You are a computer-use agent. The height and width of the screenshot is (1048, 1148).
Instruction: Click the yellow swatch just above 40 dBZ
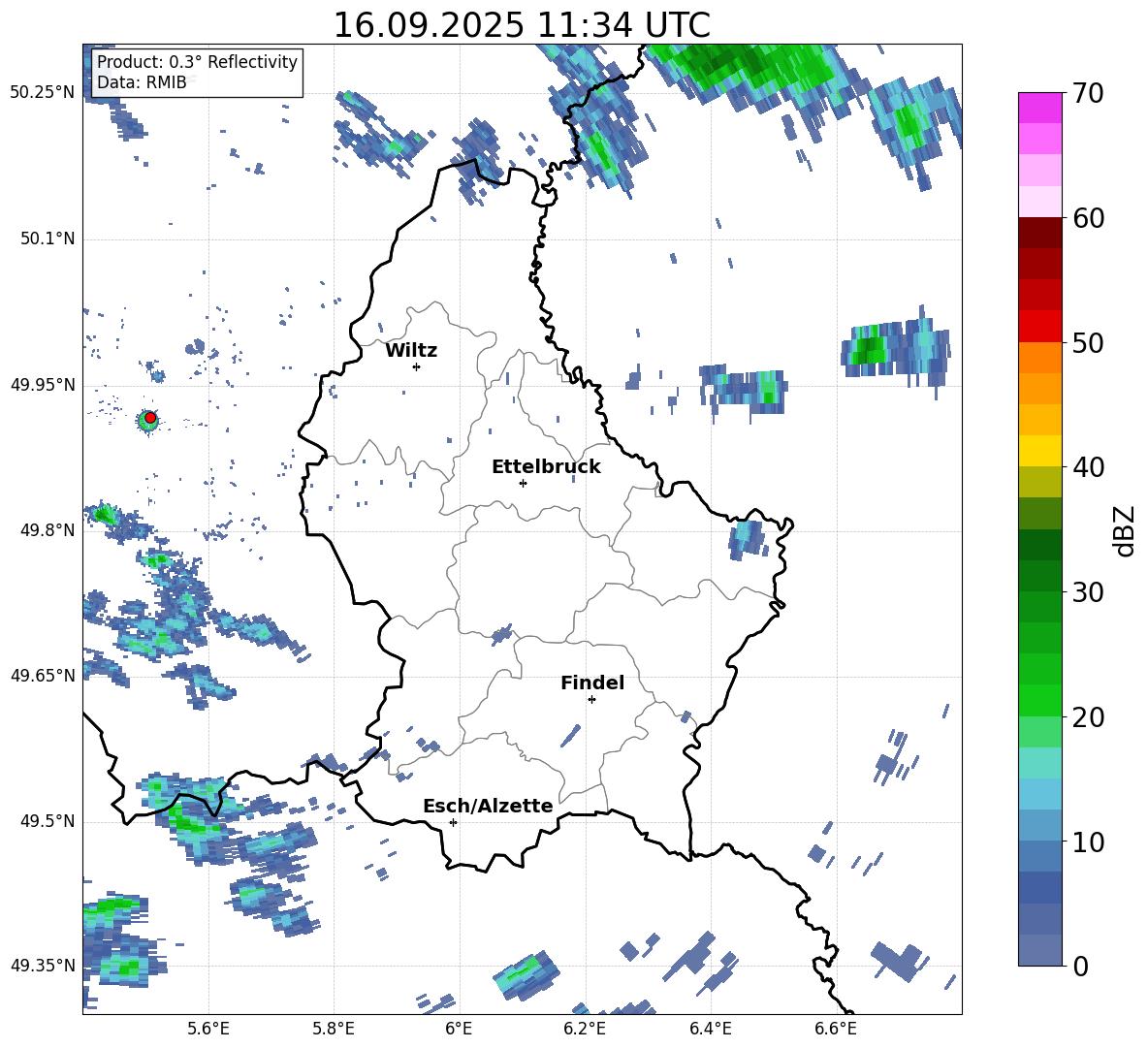1039,451
